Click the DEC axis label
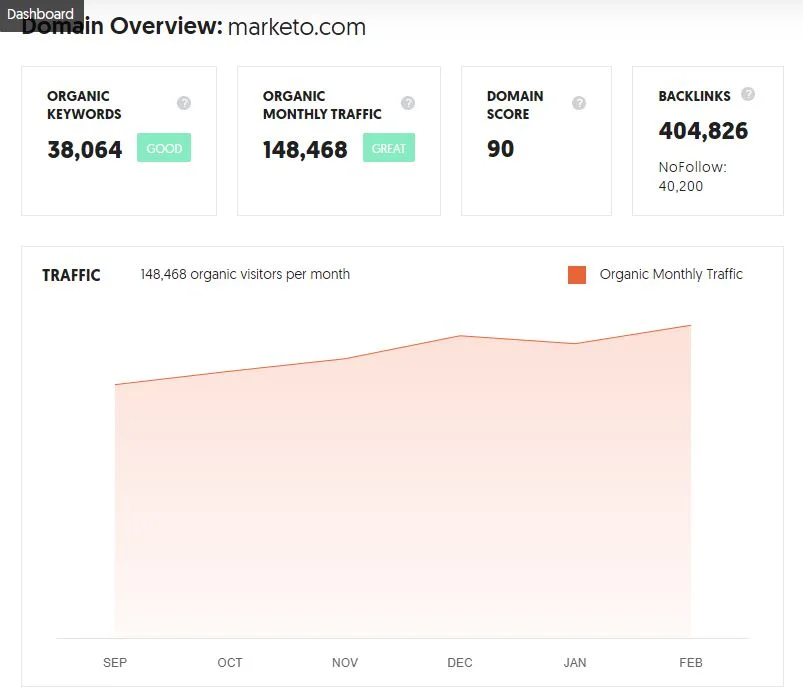The width and height of the screenshot is (803, 696). pyautogui.click(x=460, y=663)
